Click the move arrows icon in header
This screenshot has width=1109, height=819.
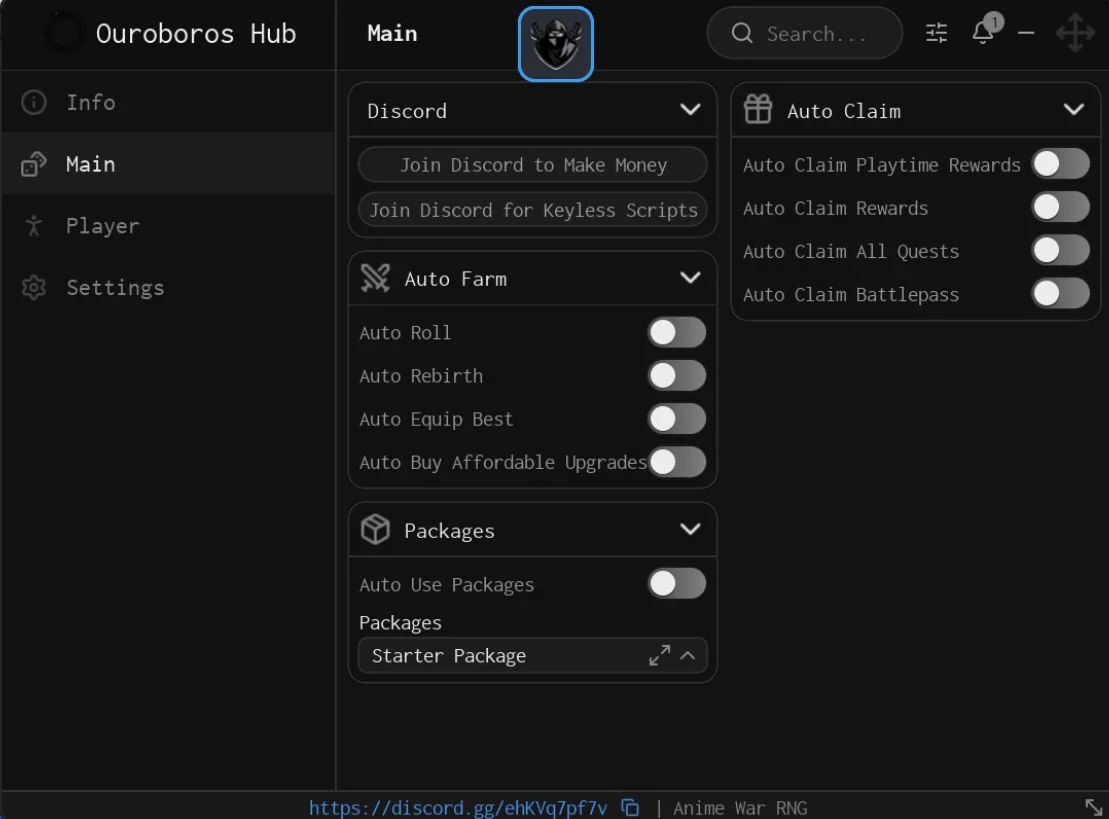coord(1075,33)
